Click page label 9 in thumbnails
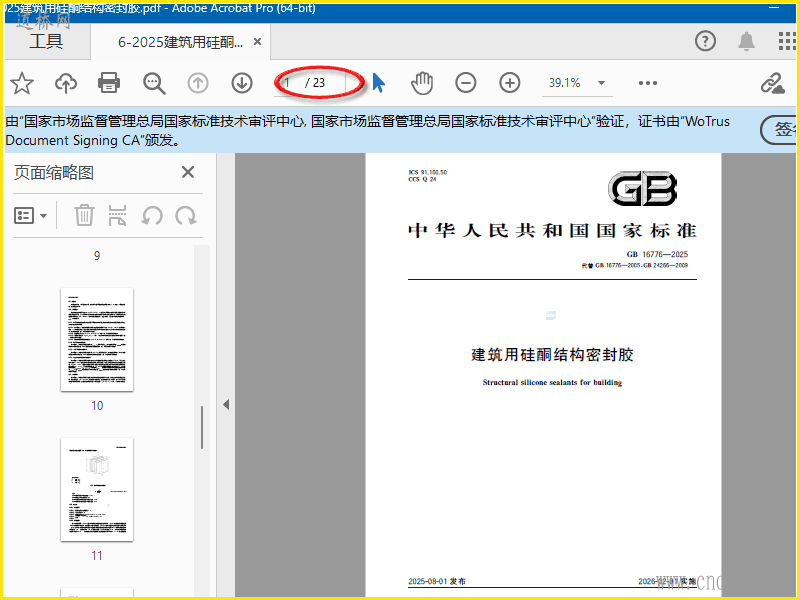This screenshot has height=600, width=800. click(97, 256)
